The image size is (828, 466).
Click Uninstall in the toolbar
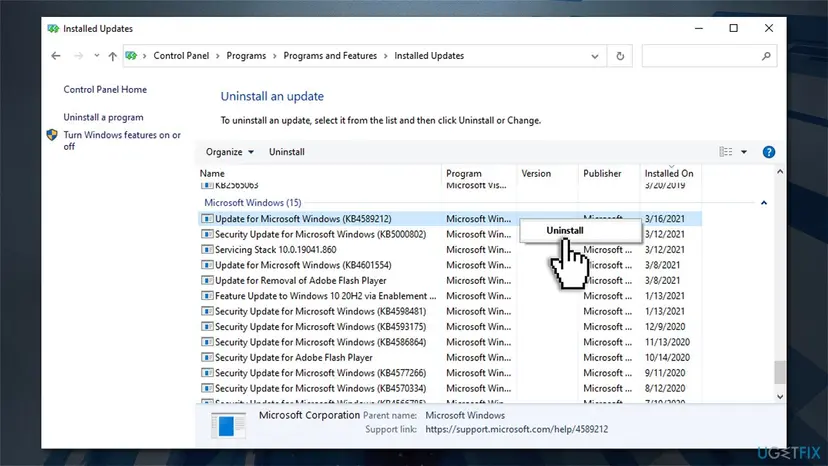pyautogui.click(x=287, y=152)
